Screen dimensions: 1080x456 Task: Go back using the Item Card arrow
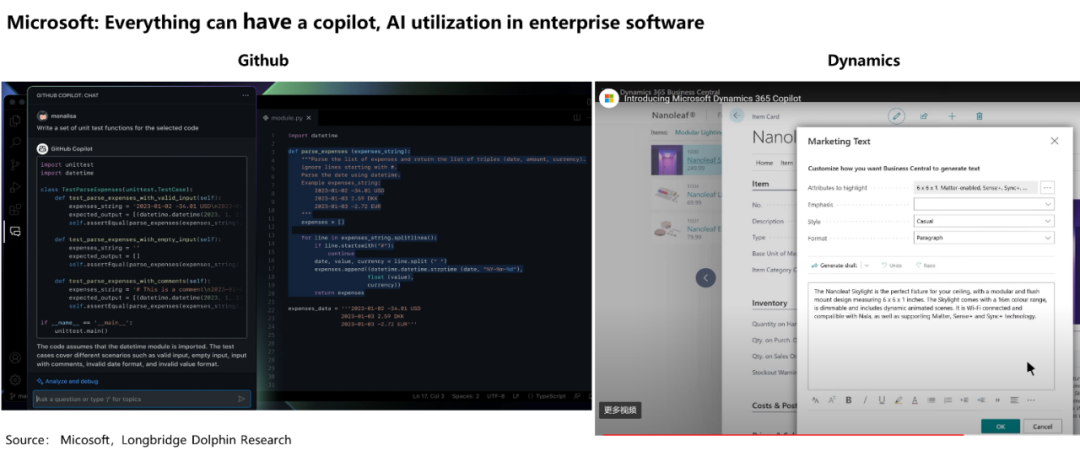click(x=737, y=116)
